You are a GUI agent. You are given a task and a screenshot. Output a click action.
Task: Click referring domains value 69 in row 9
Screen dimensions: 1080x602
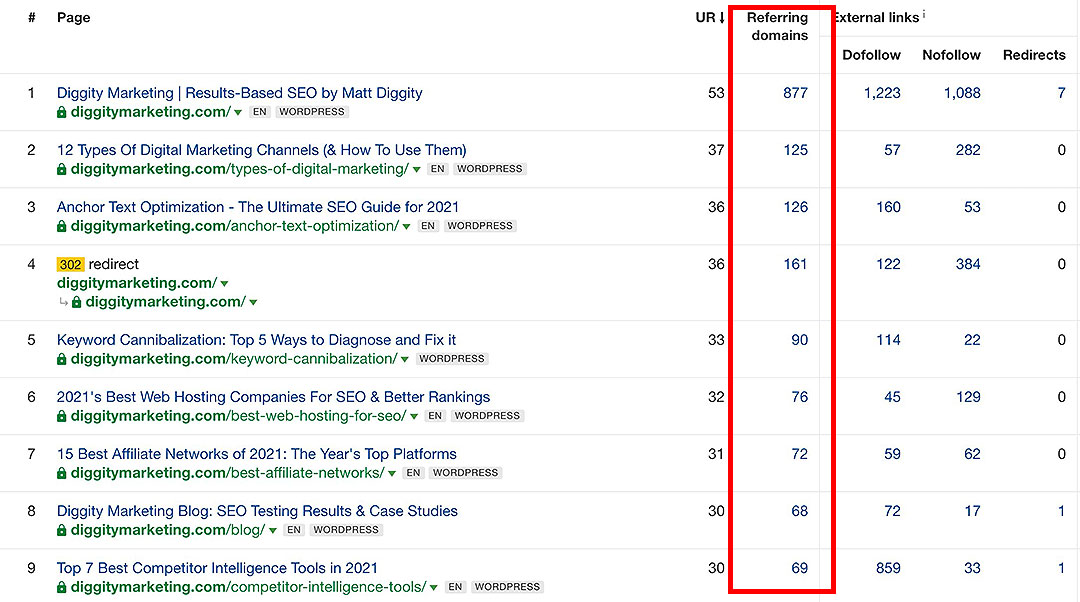coord(800,569)
